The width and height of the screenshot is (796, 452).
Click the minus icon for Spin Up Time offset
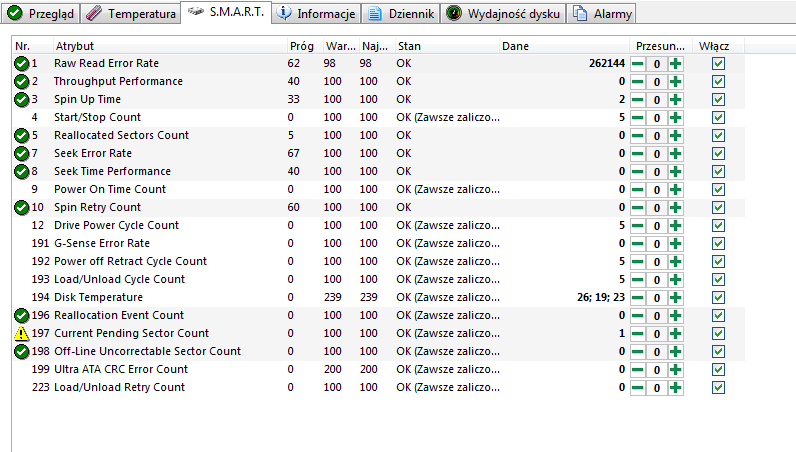(638, 100)
